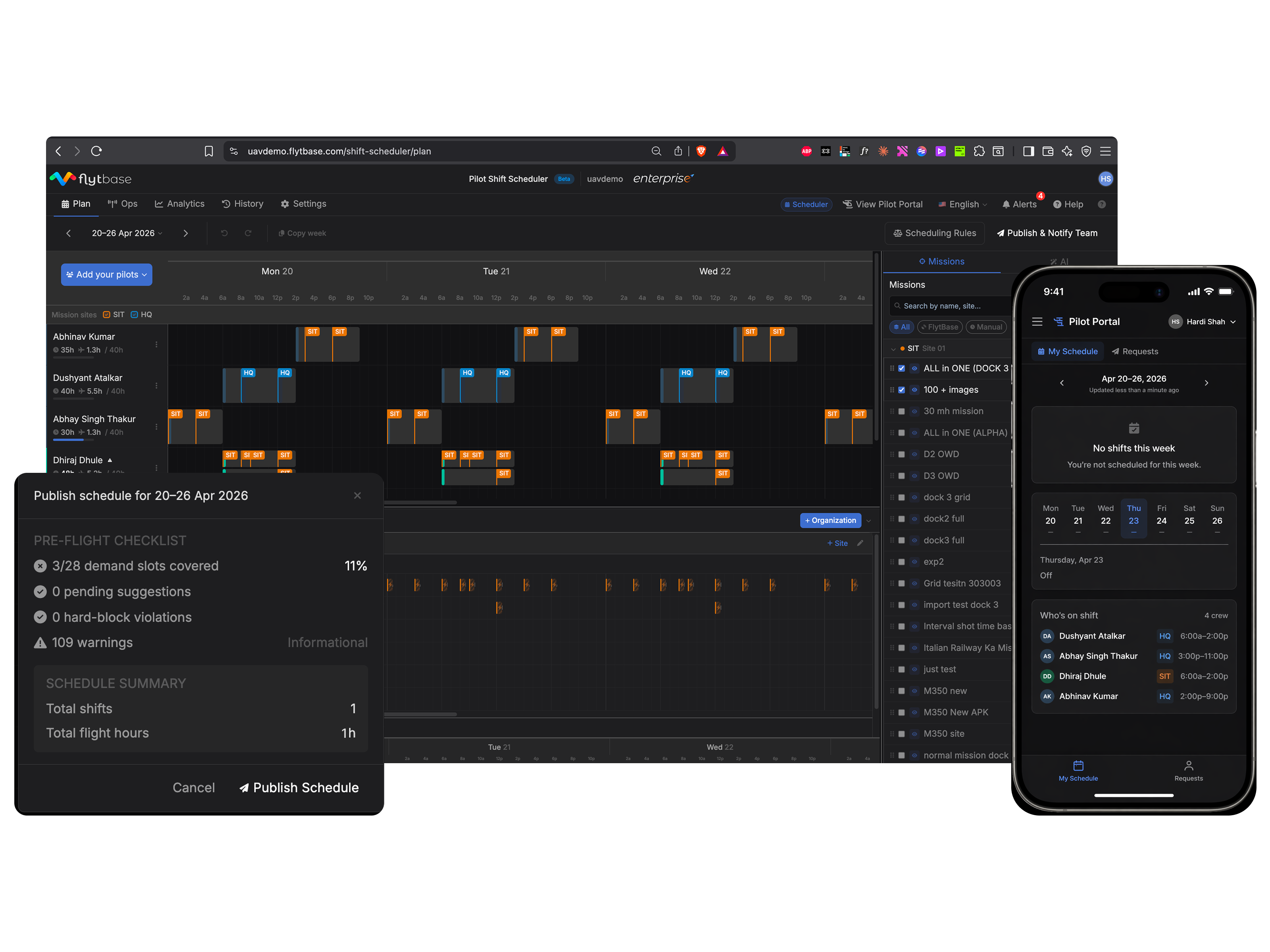Uncheck the ALL in ONE (DOCK 3 mission
Viewport: 1270px width, 952px height.
tap(901, 369)
